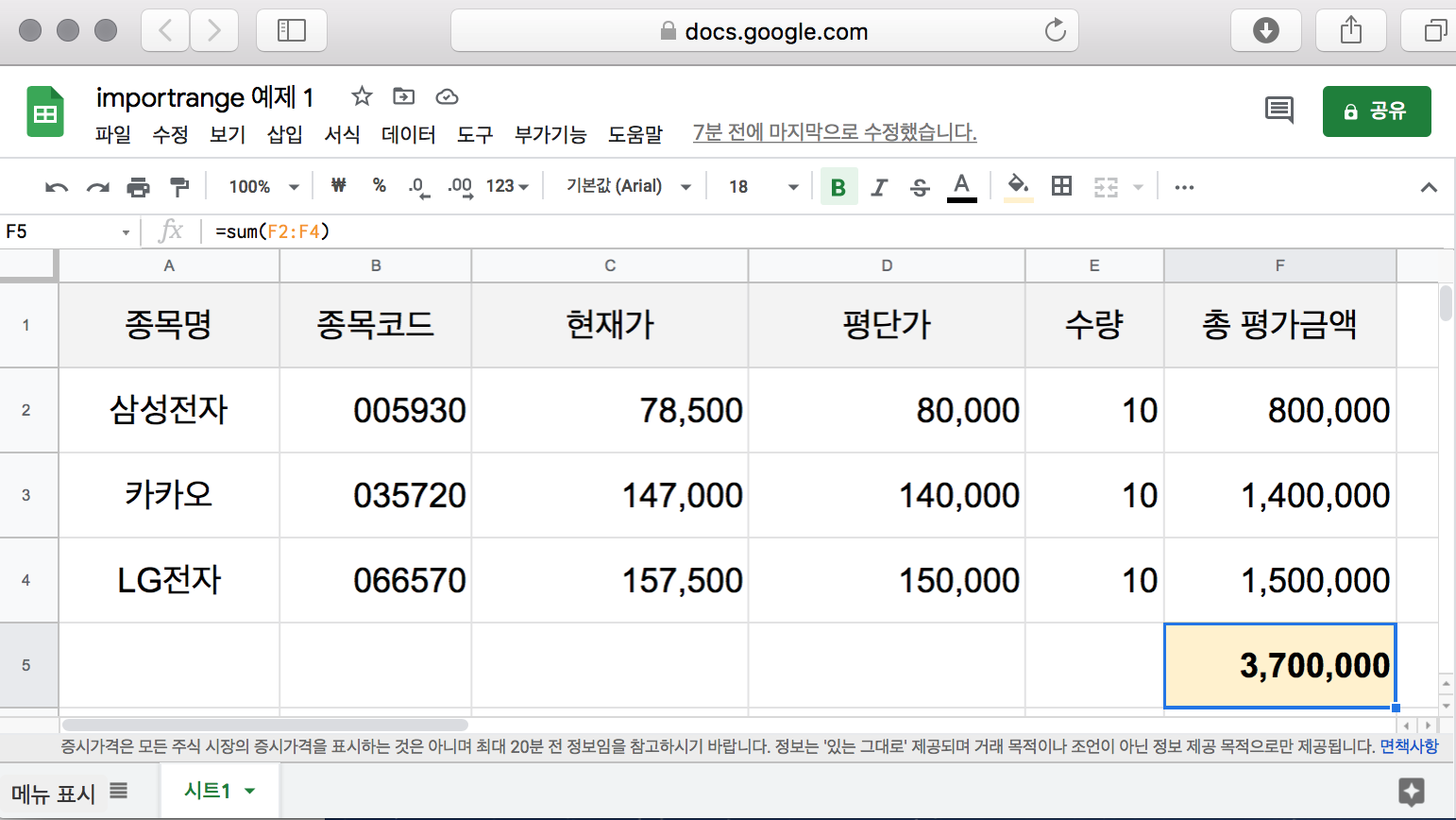This screenshot has height=820, width=1456.
Task: Click the merge cells icon
Action: click(1106, 187)
